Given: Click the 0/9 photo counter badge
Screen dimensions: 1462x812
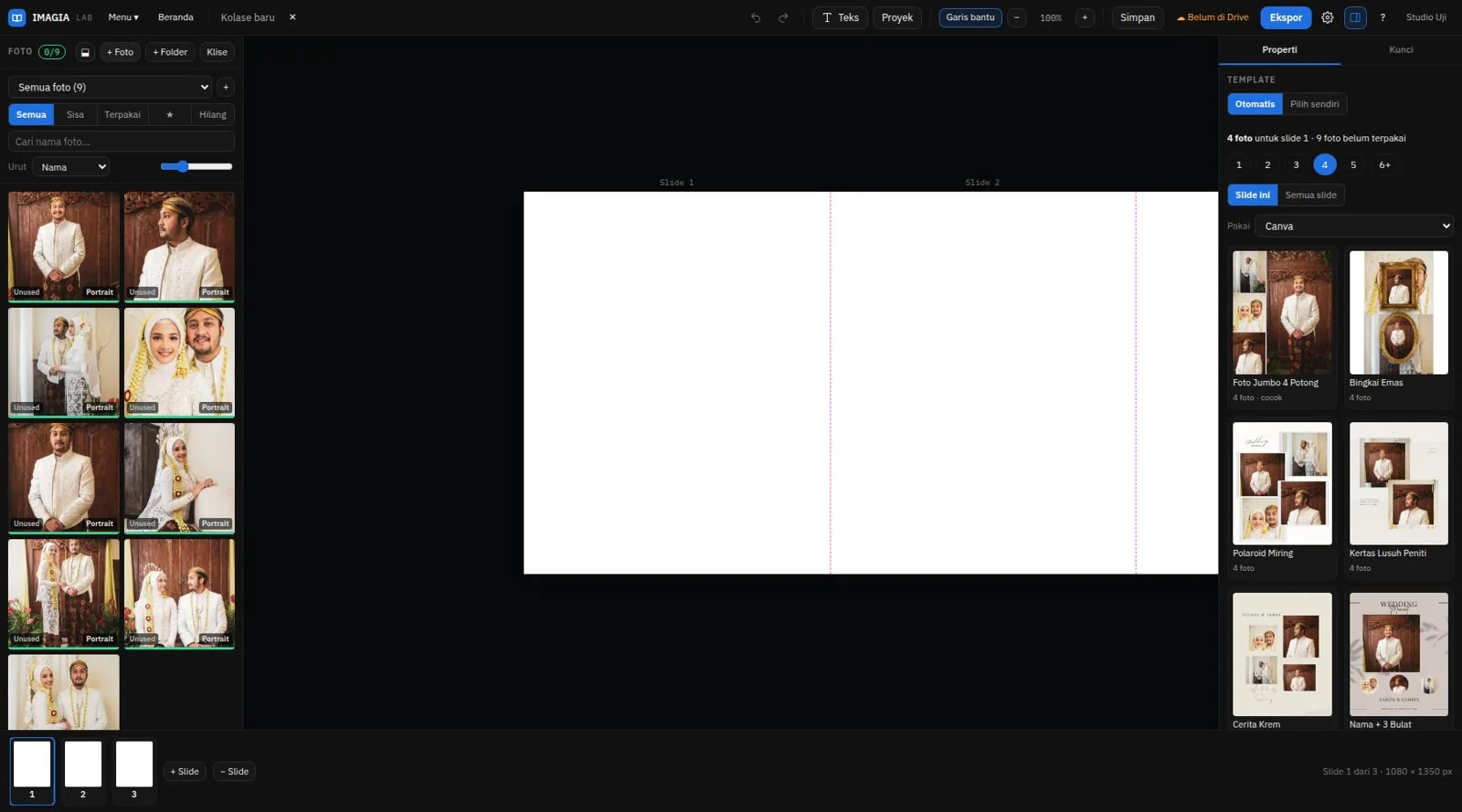Looking at the screenshot, I should pyautogui.click(x=52, y=52).
